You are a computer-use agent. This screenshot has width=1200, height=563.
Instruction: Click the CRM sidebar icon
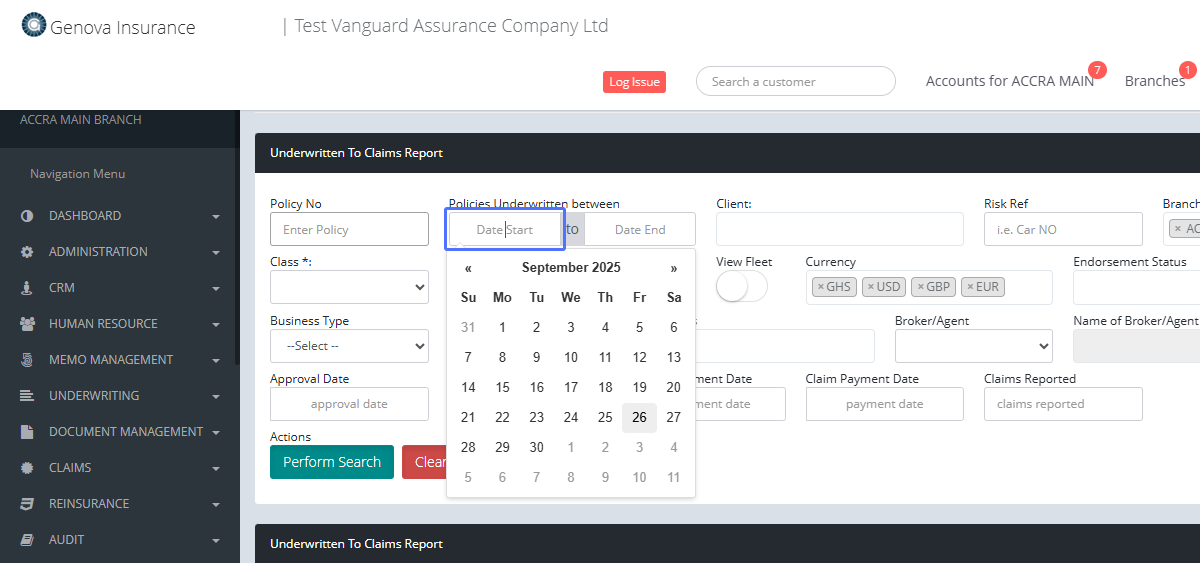pyautogui.click(x=27, y=288)
